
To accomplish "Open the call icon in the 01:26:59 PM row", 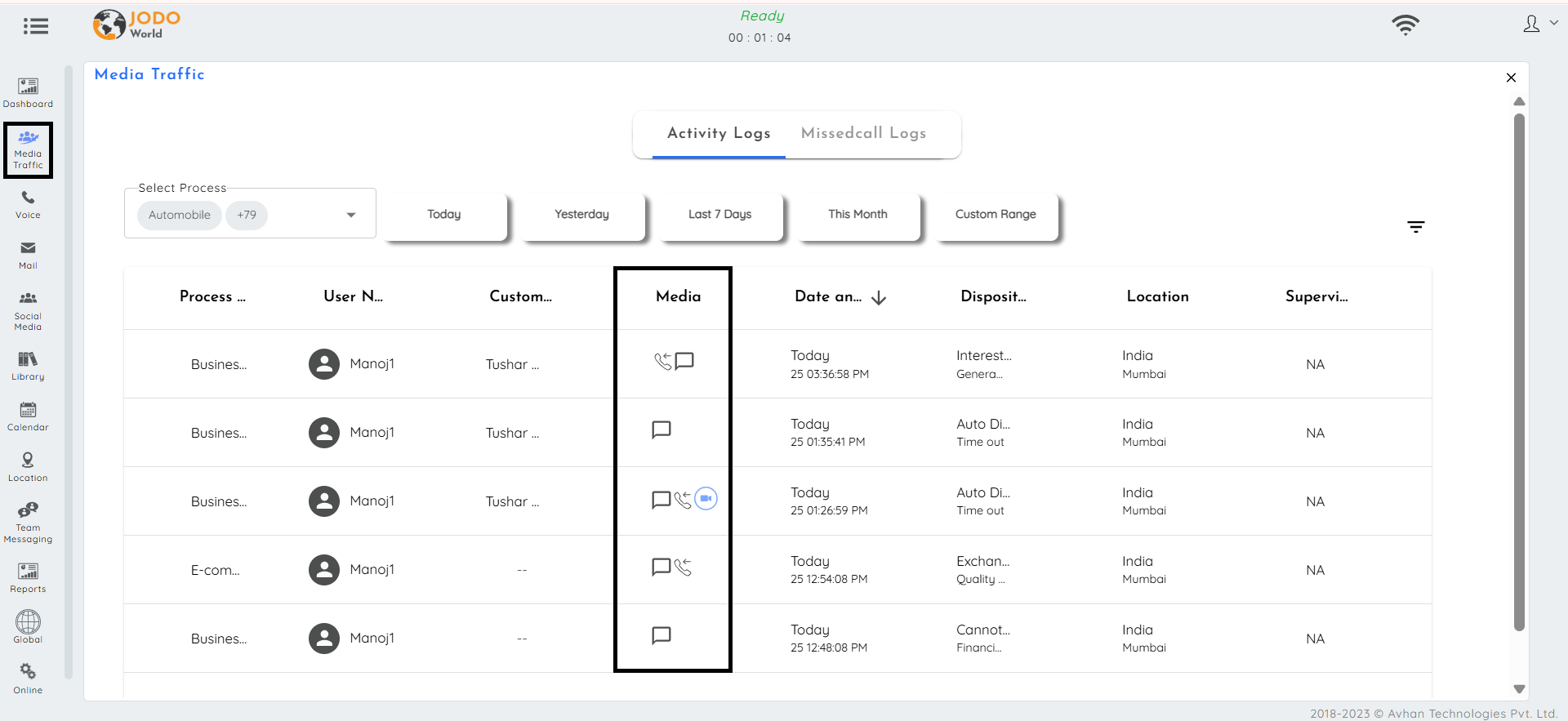I will click(683, 499).
